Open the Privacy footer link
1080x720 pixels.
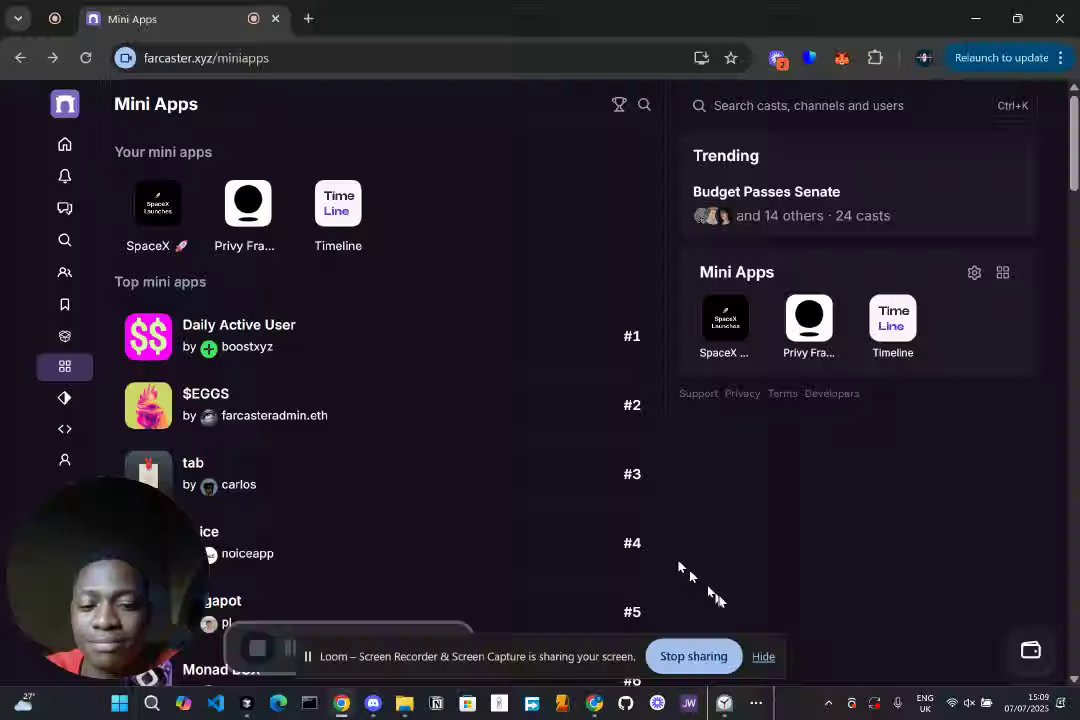point(742,393)
